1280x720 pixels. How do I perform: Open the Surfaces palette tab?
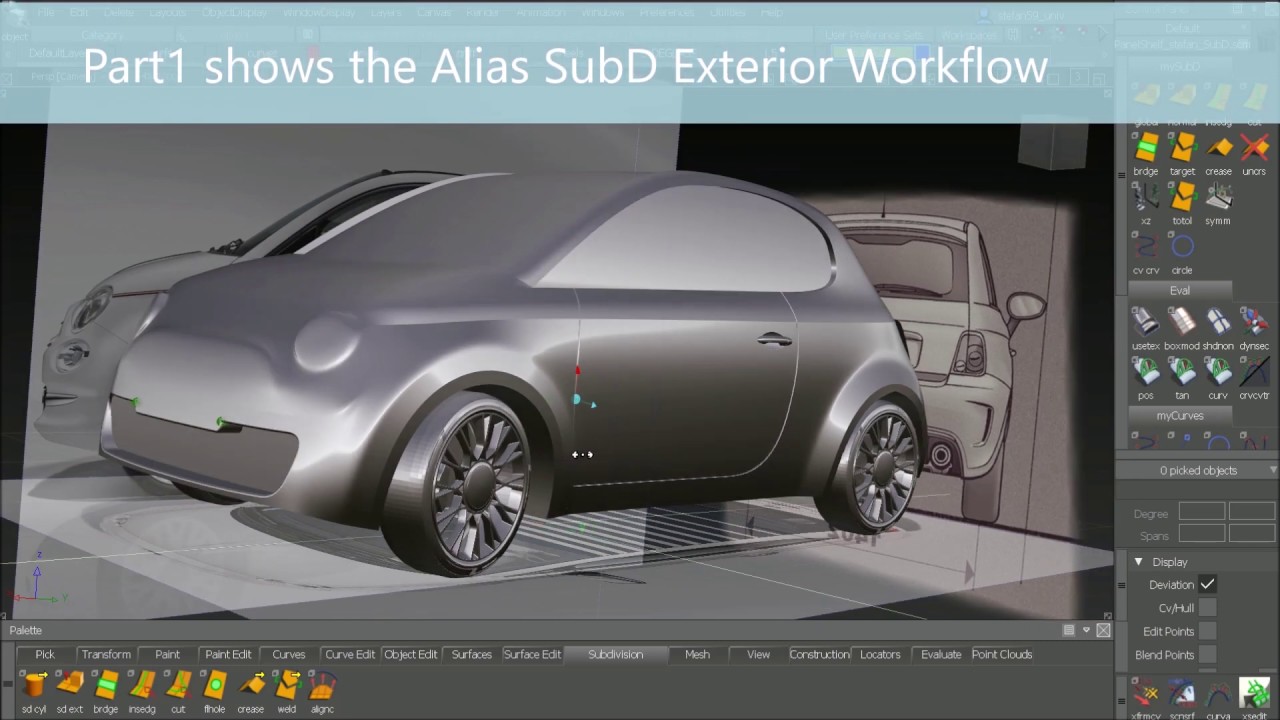coord(471,654)
